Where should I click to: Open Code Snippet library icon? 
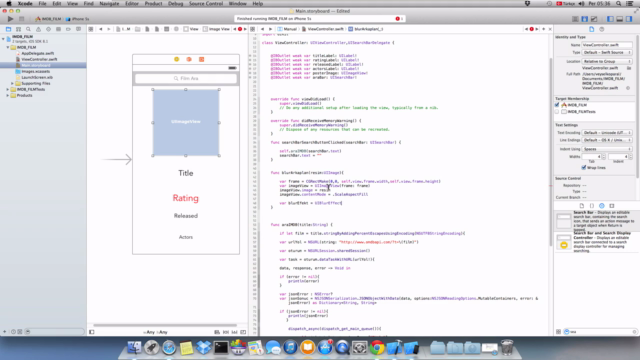(x=592, y=206)
